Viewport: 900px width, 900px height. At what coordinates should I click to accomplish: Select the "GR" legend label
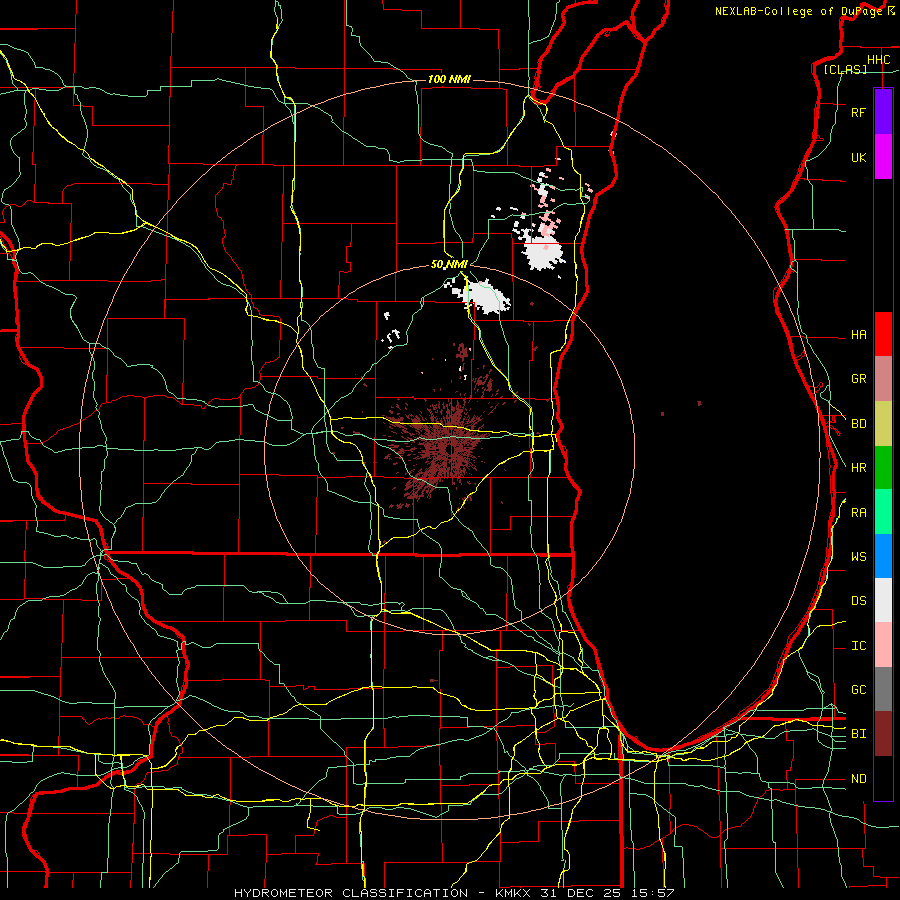[x=858, y=379]
